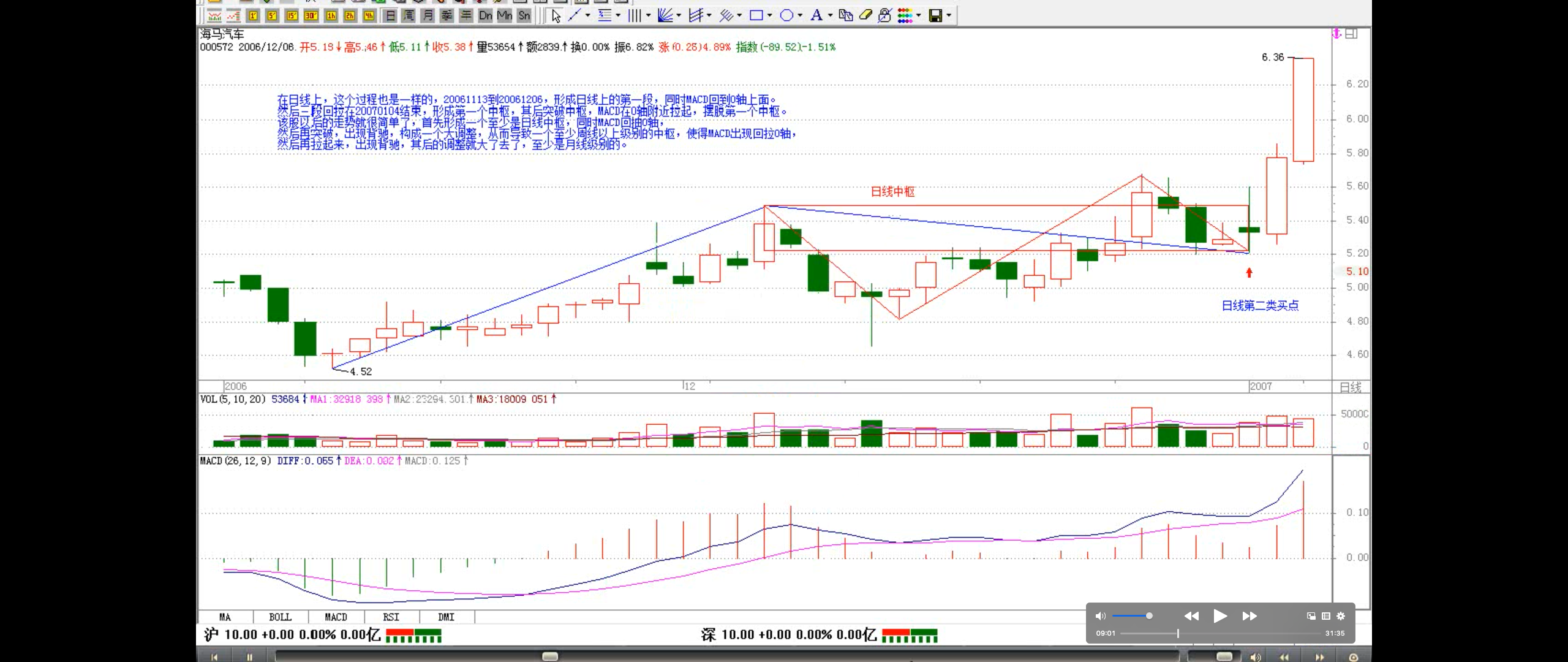The width and height of the screenshot is (1568, 662).
Task: Click the bottom bar speaker icon
Action: tap(1255, 657)
